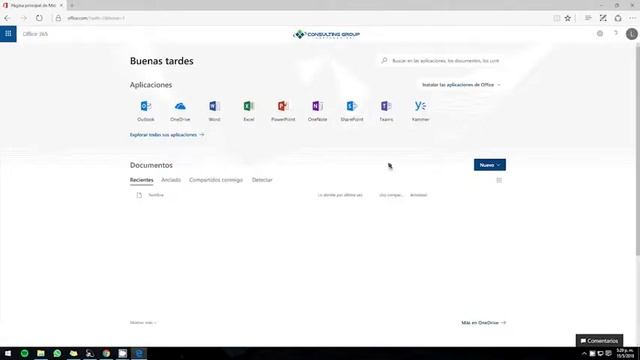Switch to Compartidos conmigo tab
The width and height of the screenshot is (640, 360).
pos(216,180)
